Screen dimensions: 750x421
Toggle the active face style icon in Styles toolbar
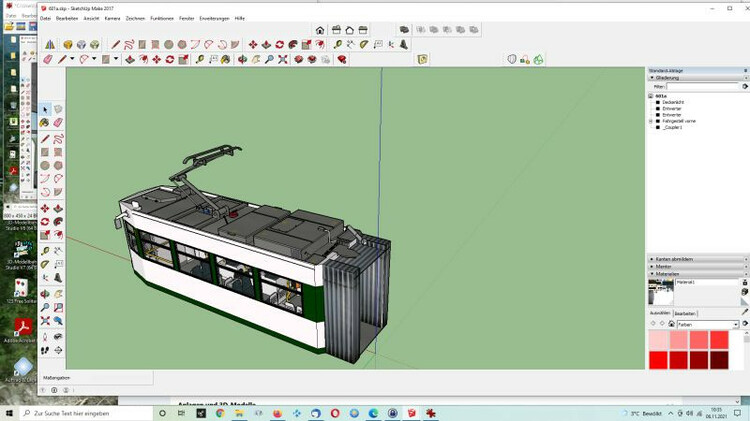coord(404,30)
